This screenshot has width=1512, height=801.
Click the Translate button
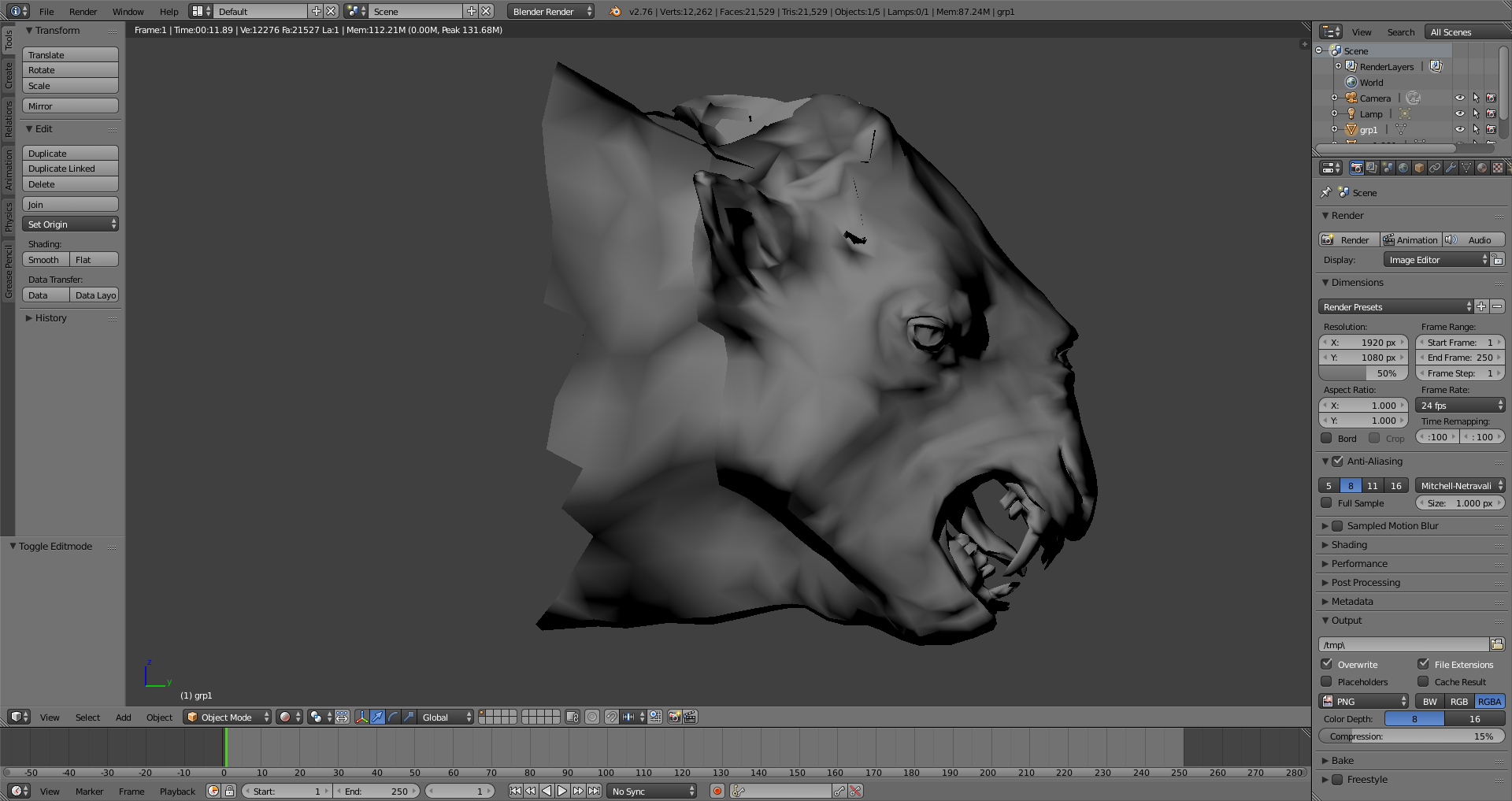click(70, 54)
